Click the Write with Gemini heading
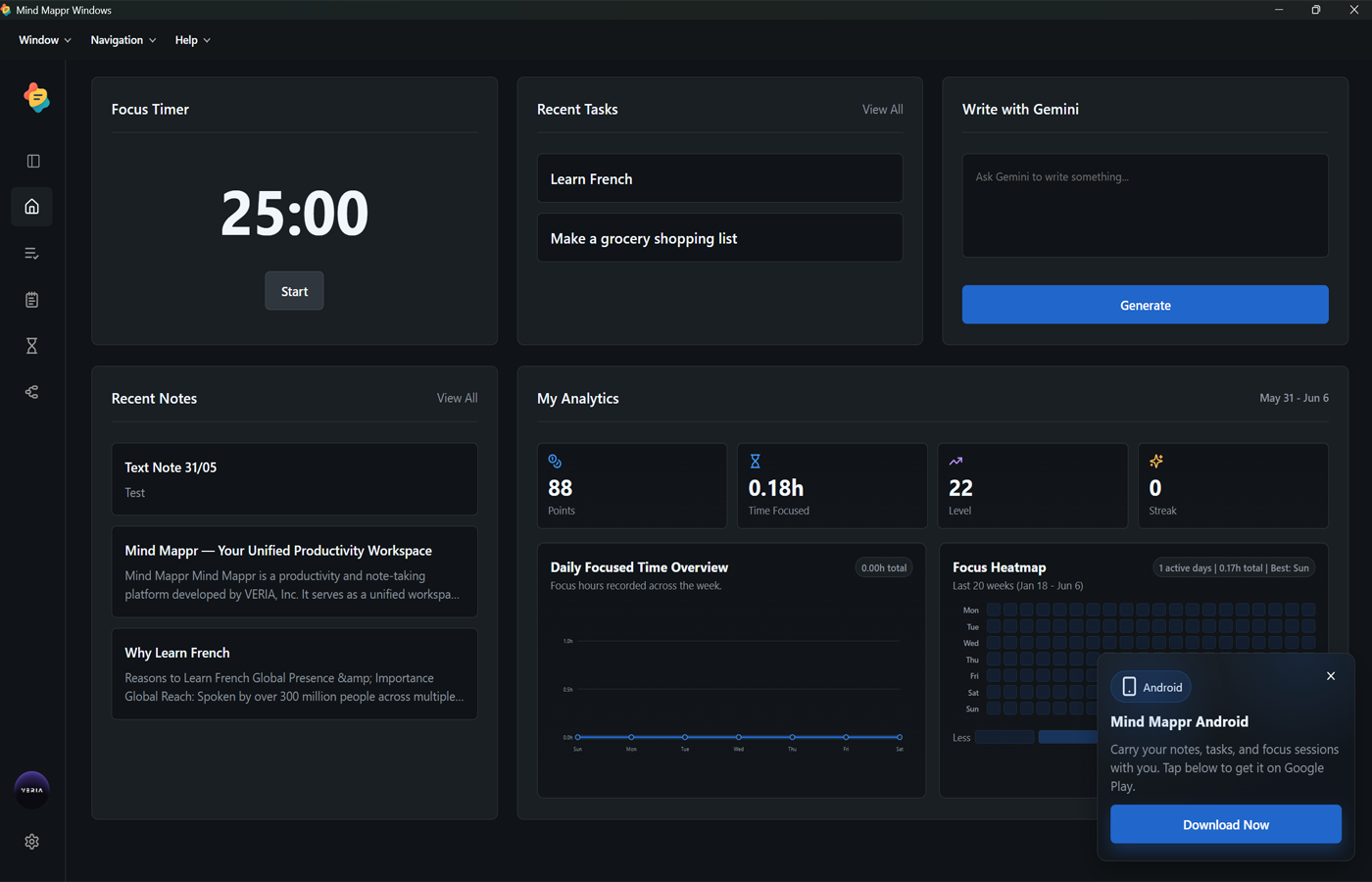The image size is (1372, 882). point(1020,110)
